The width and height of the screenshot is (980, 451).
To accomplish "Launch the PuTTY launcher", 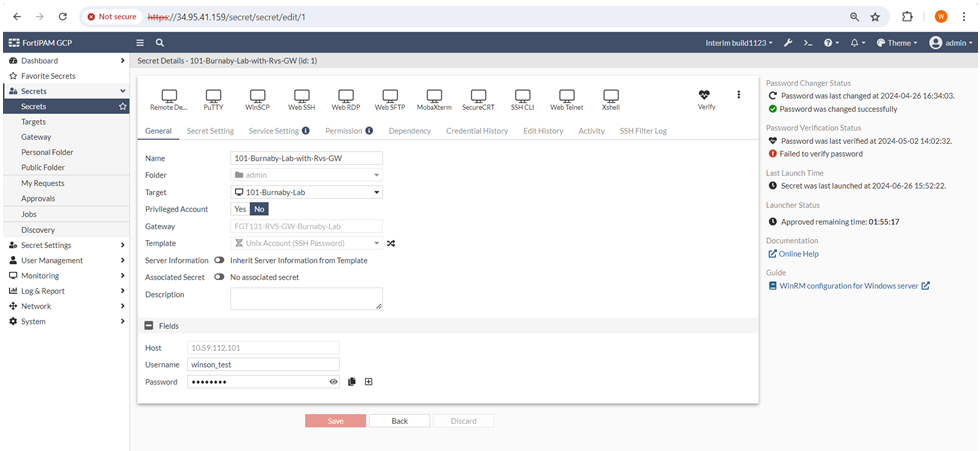I will (213, 99).
